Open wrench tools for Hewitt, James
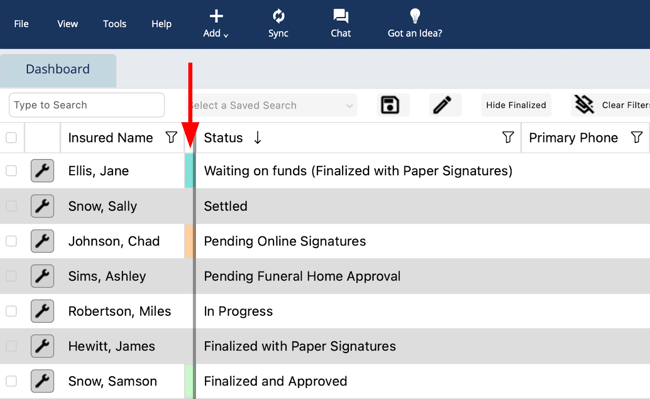650x399 pixels. coord(42,346)
